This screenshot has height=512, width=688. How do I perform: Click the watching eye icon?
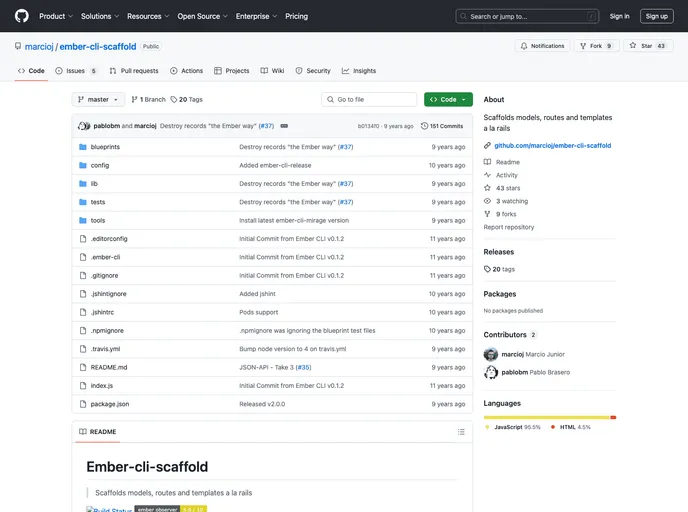pos(487,201)
